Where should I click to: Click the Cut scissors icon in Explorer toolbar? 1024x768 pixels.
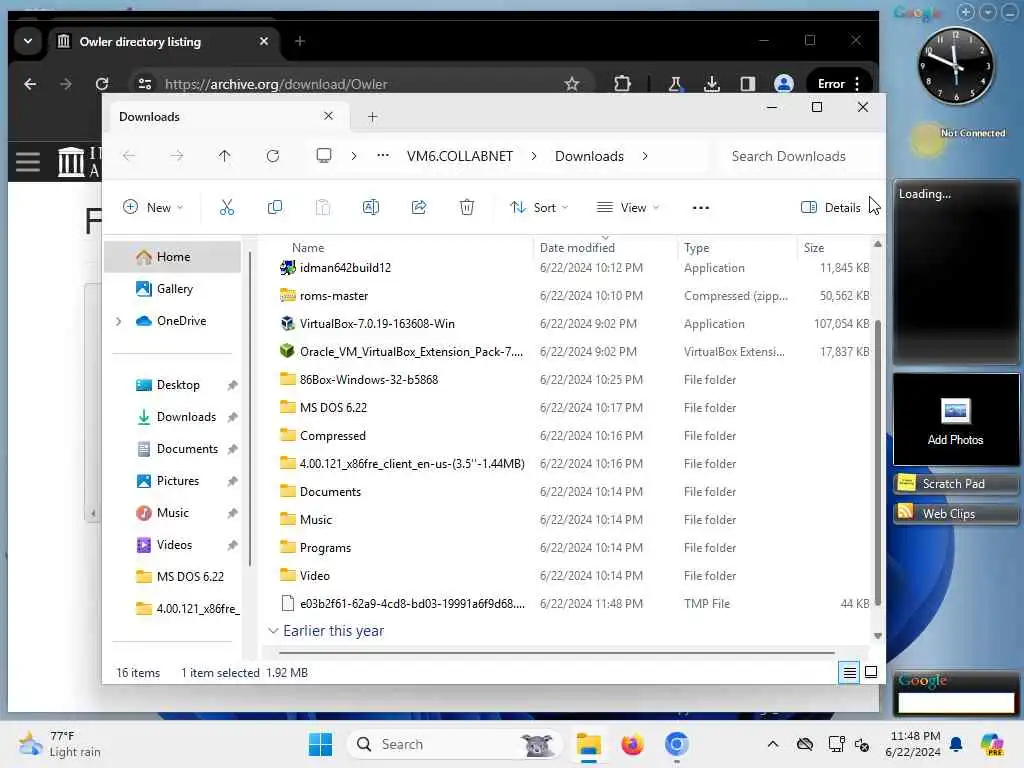pos(227,208)
